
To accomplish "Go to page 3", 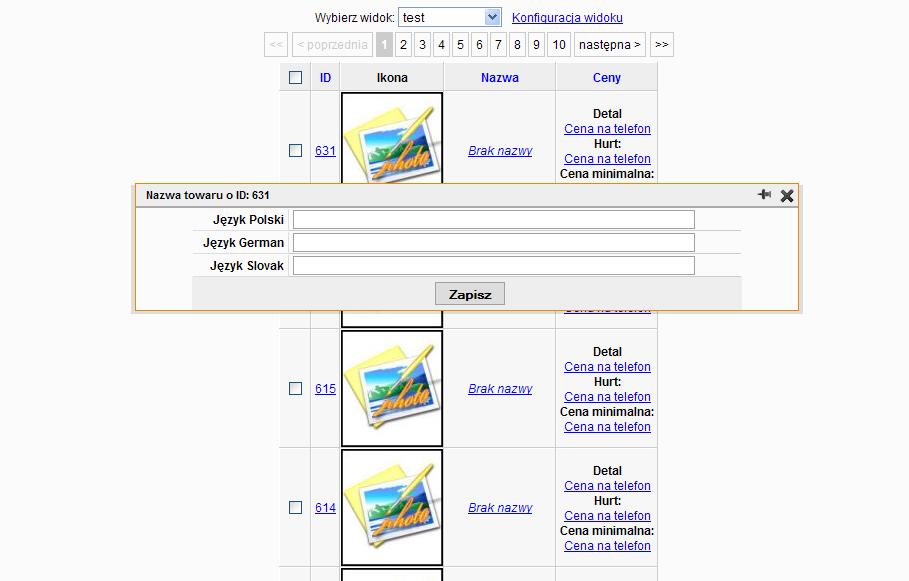I will [423, 45].
